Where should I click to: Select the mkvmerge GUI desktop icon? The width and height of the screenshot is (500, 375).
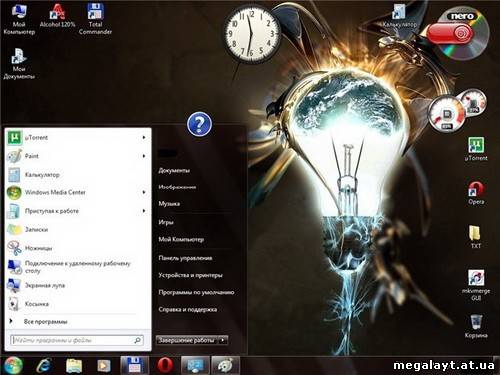pyautogui.click(x=476, y=285)
